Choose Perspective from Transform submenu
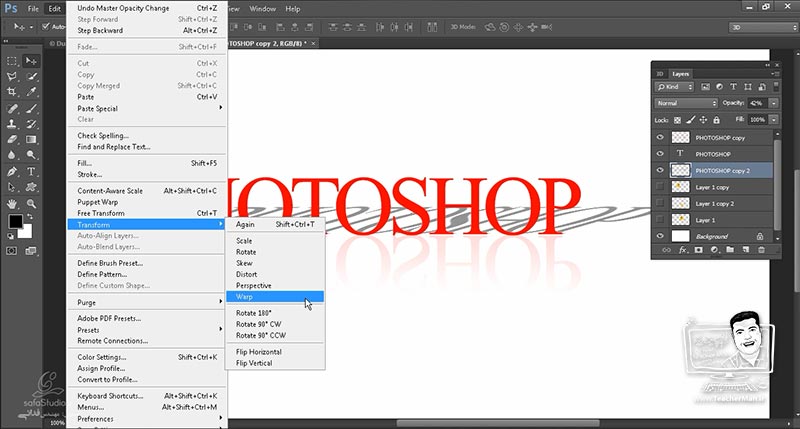 click(275, 285)
